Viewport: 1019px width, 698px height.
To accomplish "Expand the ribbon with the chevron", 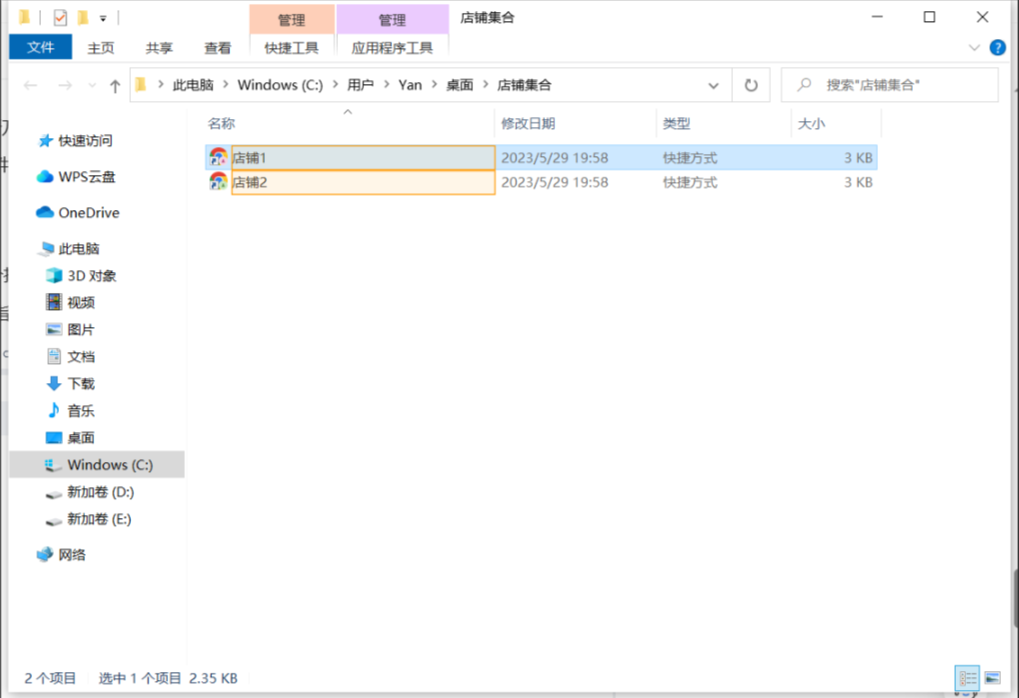I will pyautogui.click(x=974, y=47).
